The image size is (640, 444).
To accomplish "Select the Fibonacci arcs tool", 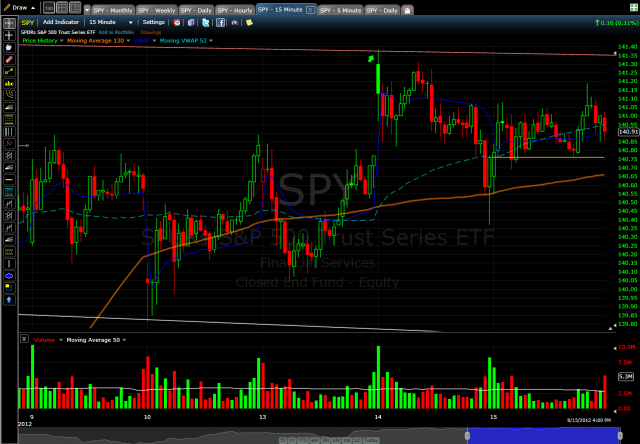I will tap(9, 95).
